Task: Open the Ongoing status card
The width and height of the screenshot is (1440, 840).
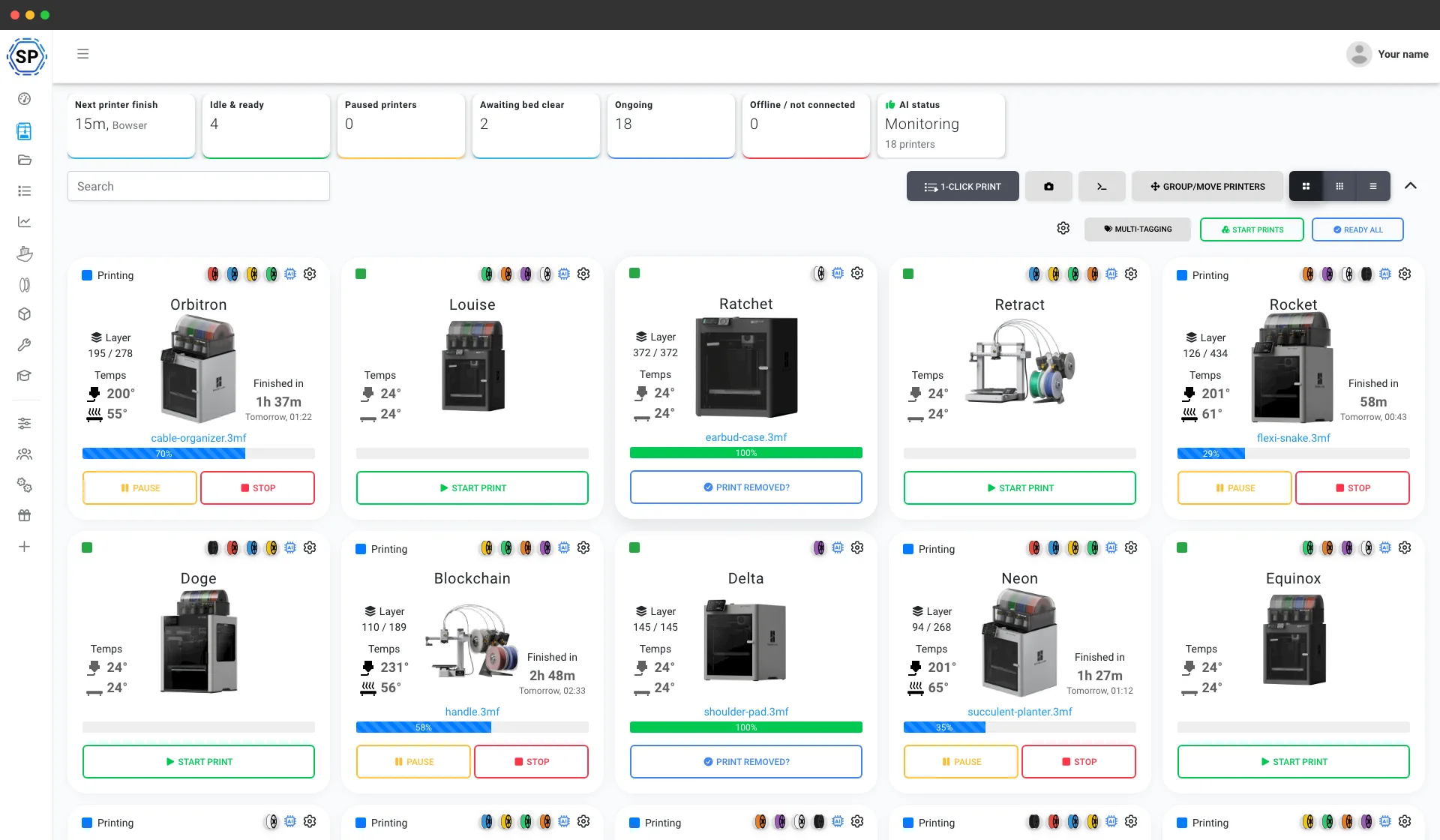Action: pos(671,125)
